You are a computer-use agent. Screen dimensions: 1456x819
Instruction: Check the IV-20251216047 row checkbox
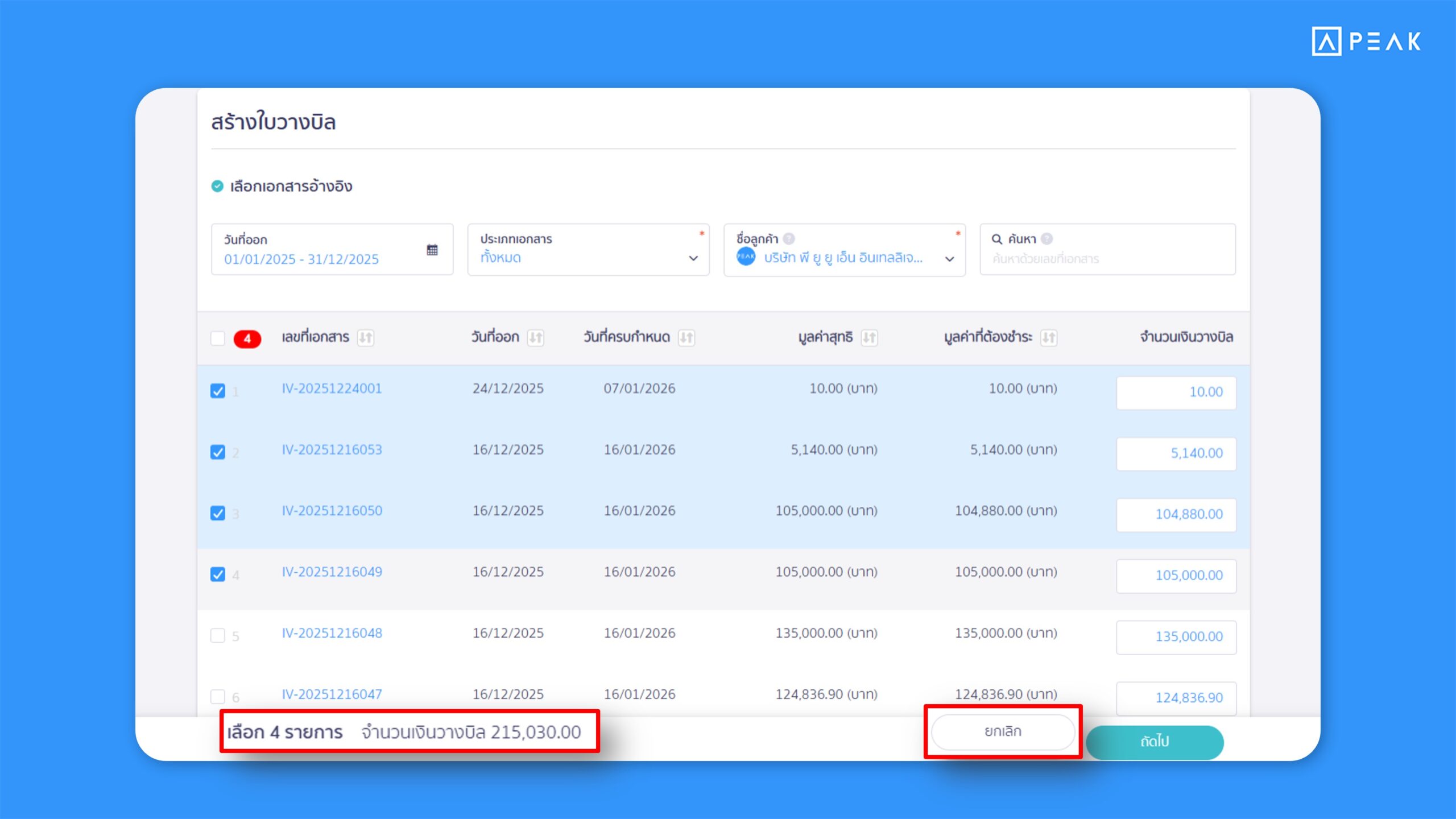218,696
